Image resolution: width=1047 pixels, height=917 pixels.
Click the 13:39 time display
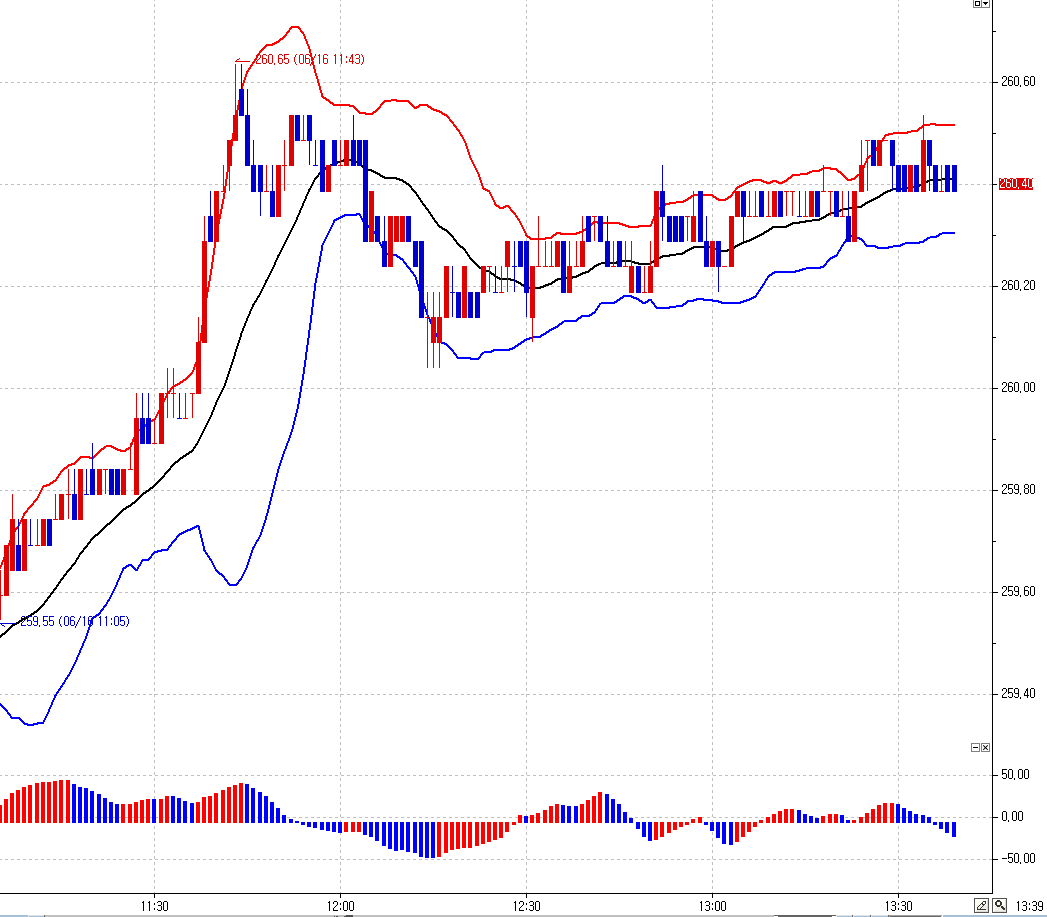click(1029, 906)
